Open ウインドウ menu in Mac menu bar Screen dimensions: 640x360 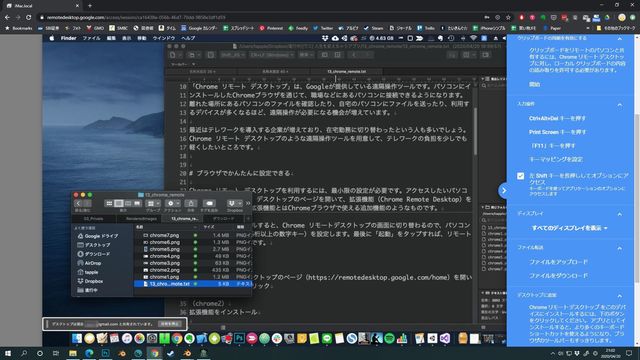[164, 38]
